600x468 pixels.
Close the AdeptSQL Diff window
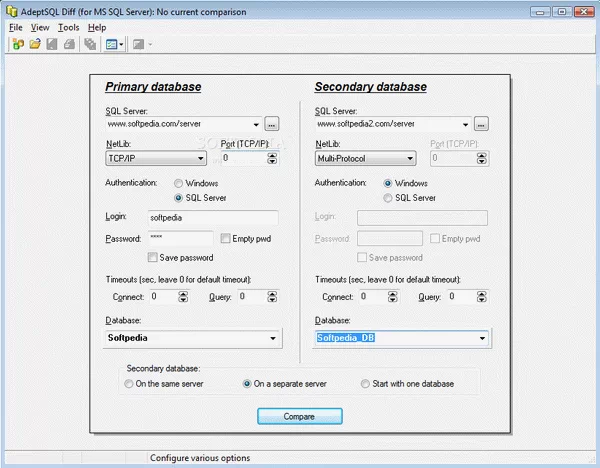point(584,12)
